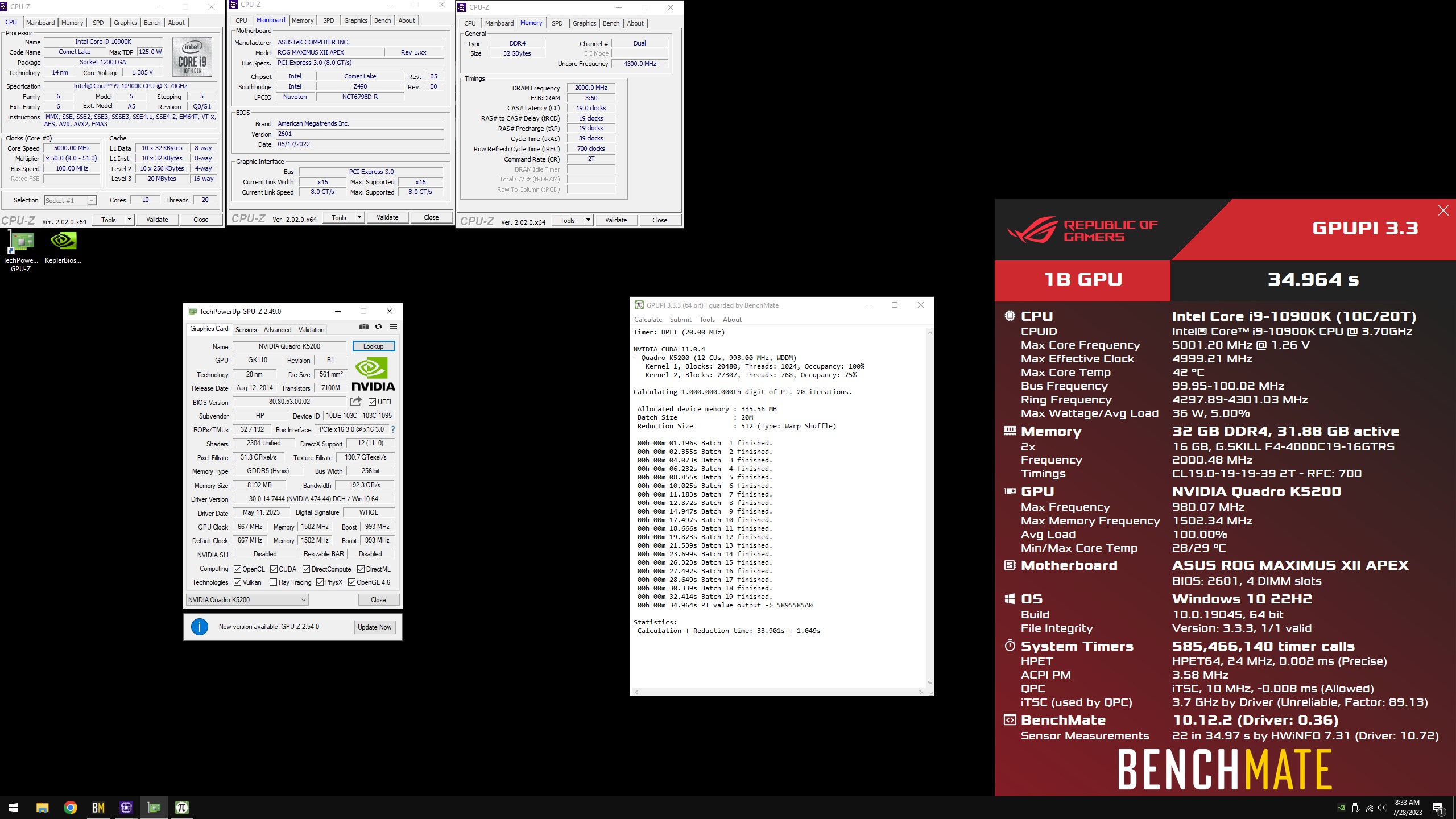Screen dimensions: 1456x819
Task: Click the GPUPI horizontal scrollbar right arrow
Action: point(920,692)
